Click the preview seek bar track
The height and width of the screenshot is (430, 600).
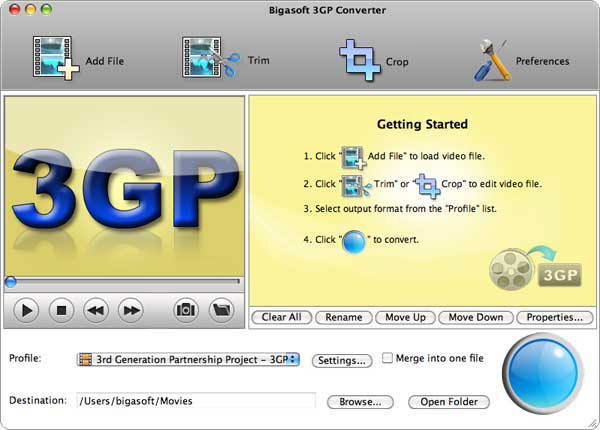(x=124, y=282)
